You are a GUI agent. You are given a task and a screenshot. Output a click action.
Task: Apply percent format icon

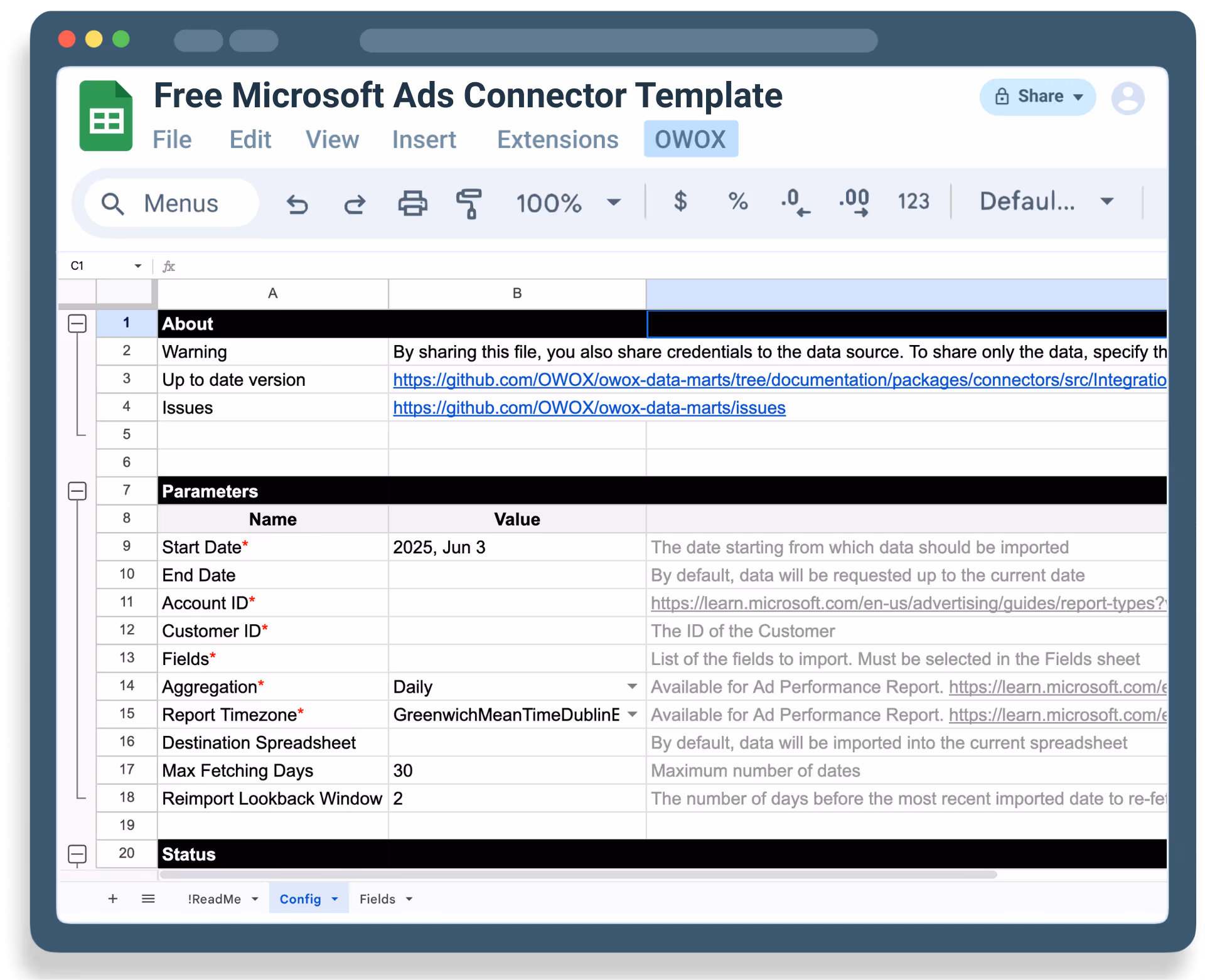738,201
